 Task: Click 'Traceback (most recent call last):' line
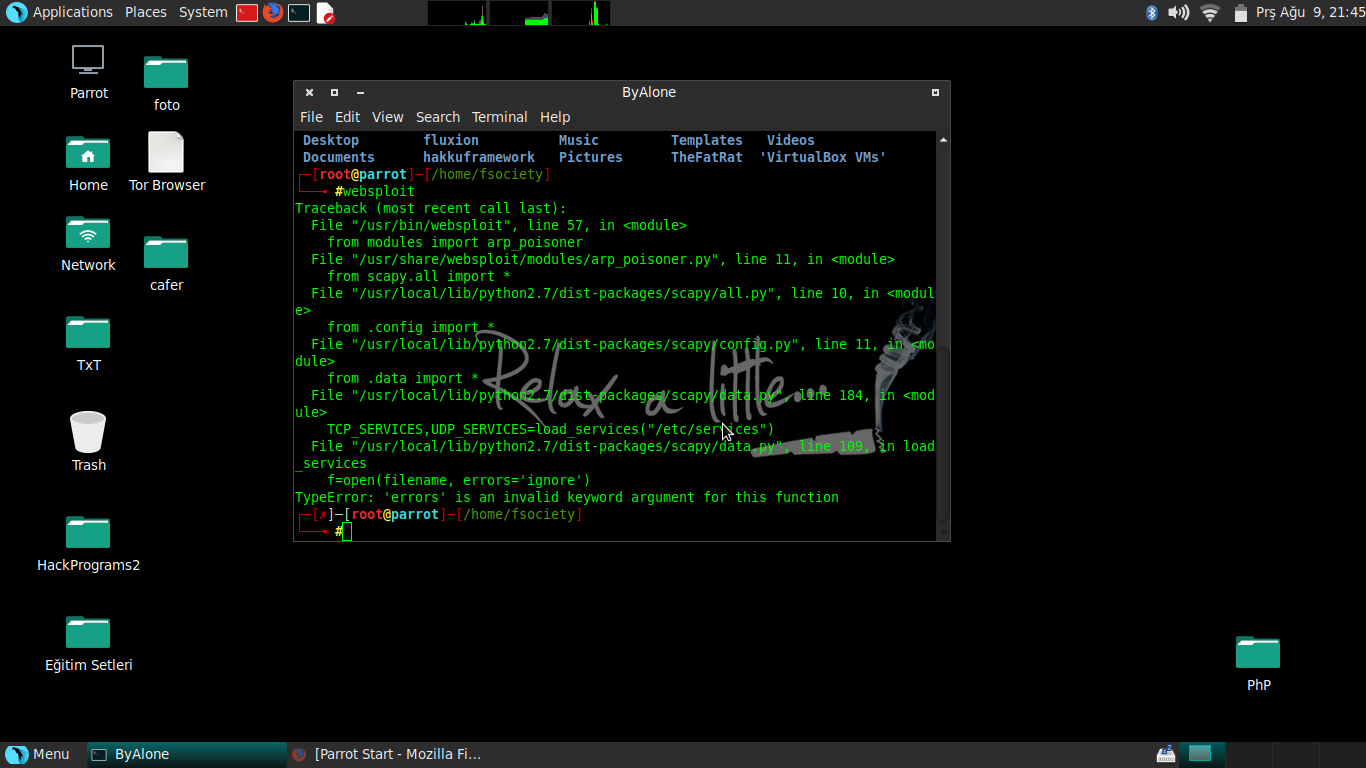coord(431,208)
